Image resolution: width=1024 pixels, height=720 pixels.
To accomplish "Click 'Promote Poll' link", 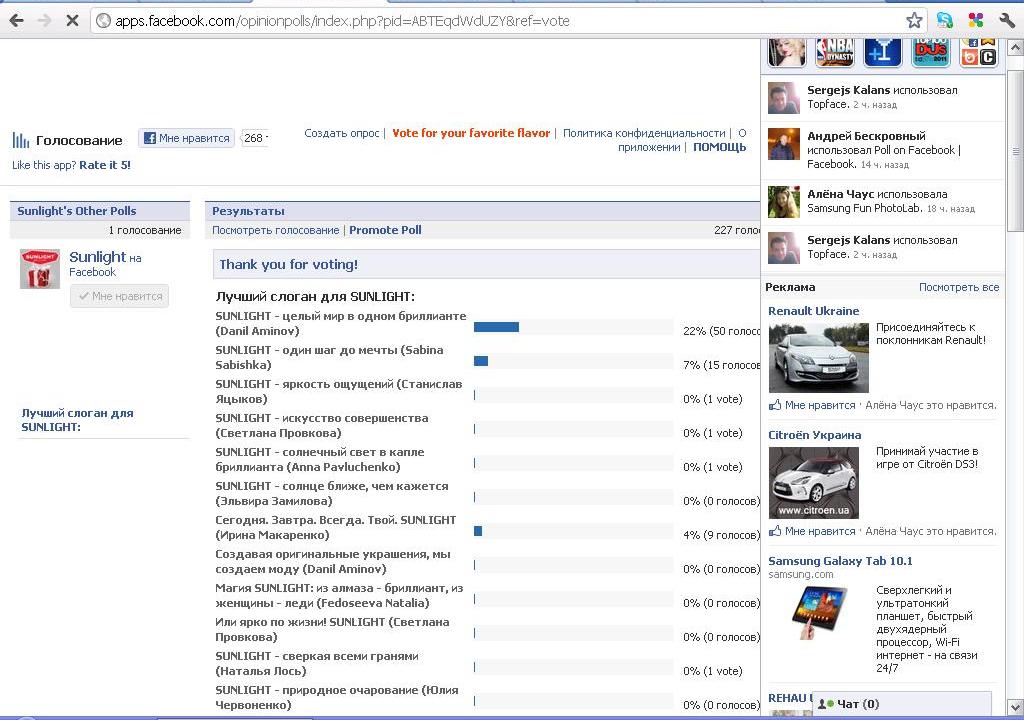I will [385, 230].
